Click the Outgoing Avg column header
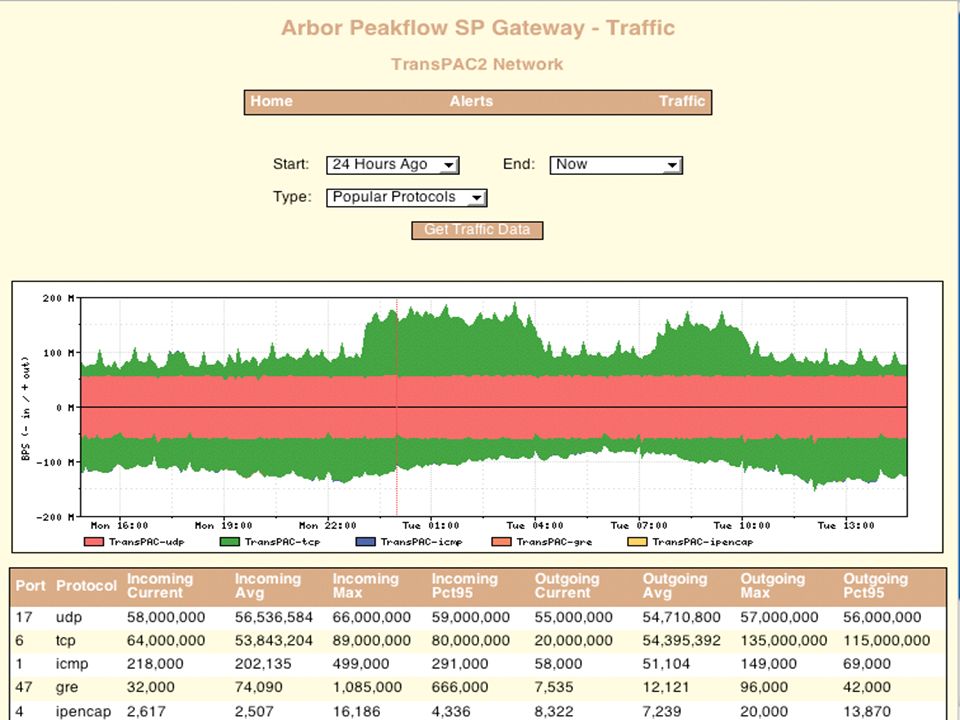 675,586
